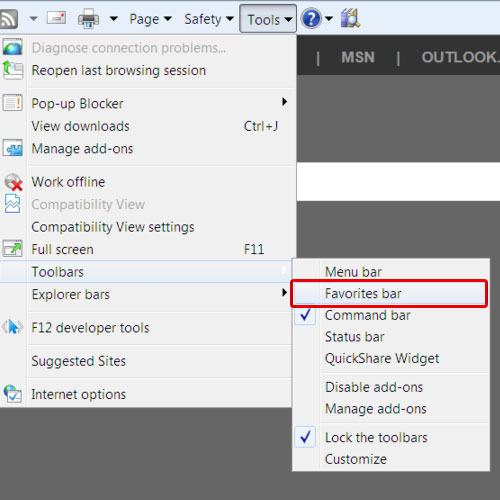Expand the Pop-up Blocker submenu arrow
Image resolution: width=500 pixels, height=500 pixels.
(284, 102)
